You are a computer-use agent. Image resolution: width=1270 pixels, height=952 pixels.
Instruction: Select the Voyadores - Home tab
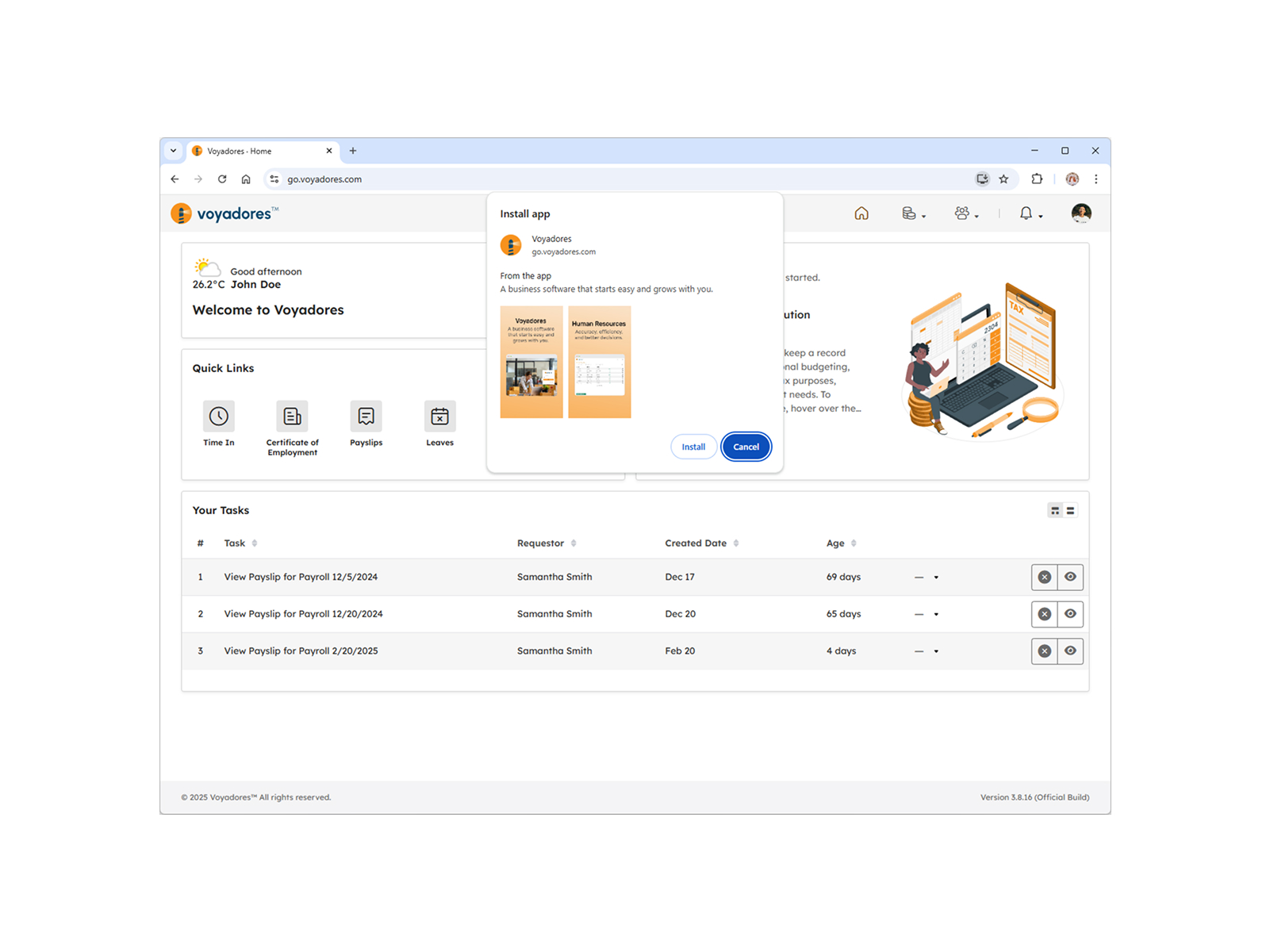tap(263, 151)
